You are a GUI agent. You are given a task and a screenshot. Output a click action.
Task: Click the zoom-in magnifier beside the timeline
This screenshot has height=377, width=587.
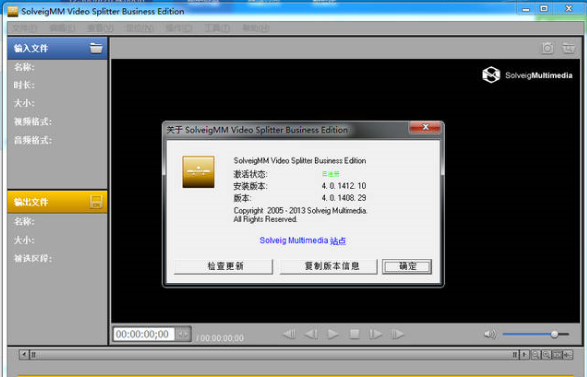click(x=535, y=354)
